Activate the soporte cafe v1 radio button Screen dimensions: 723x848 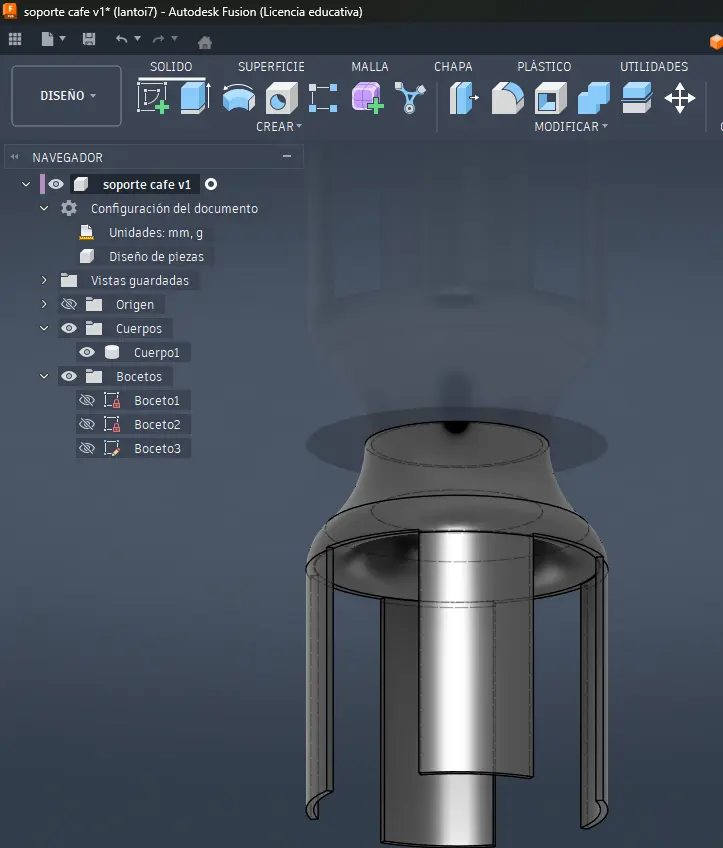[x=211, y=184]
